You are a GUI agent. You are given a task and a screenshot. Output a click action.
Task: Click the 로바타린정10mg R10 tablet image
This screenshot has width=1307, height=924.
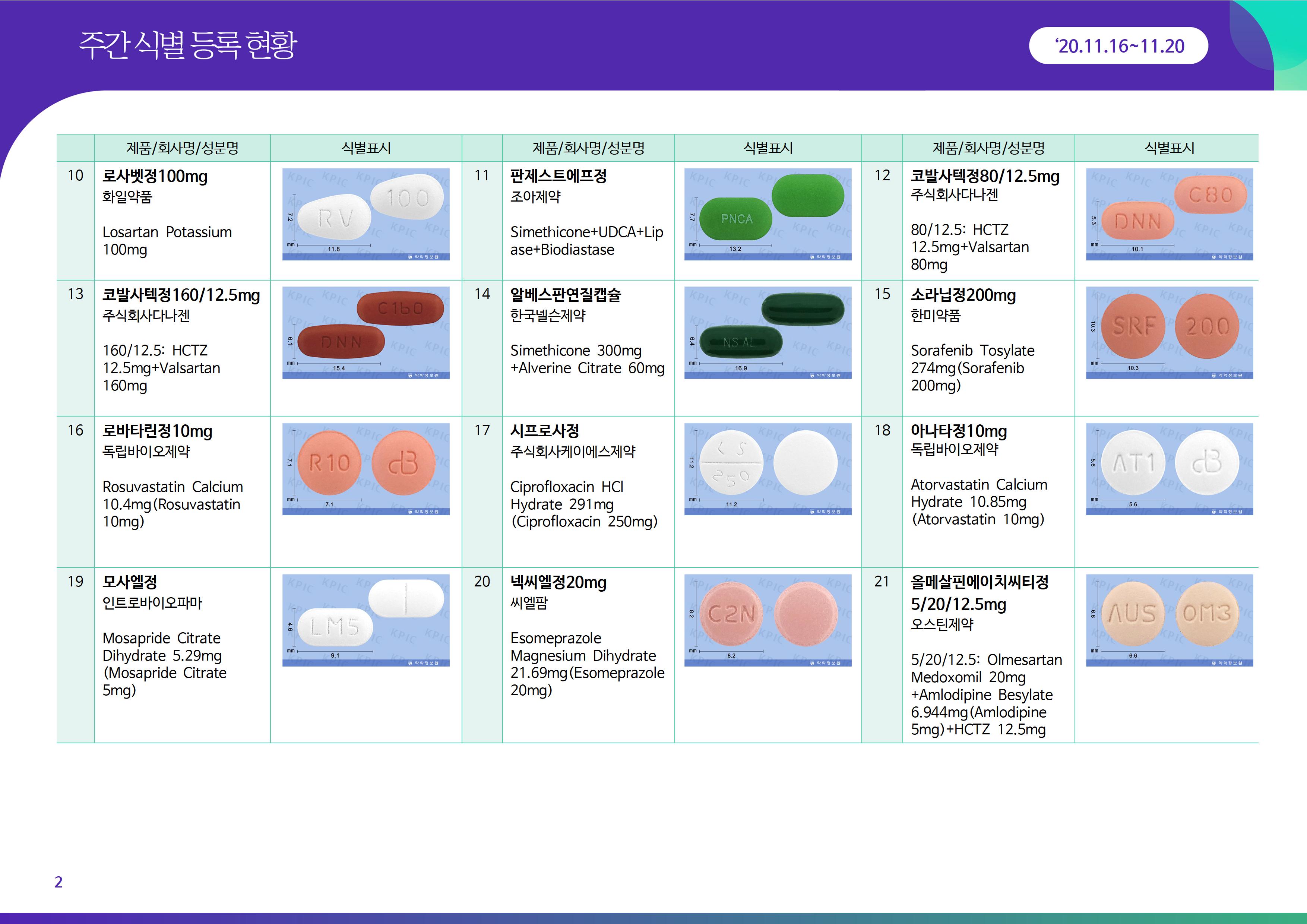point(365,469)
